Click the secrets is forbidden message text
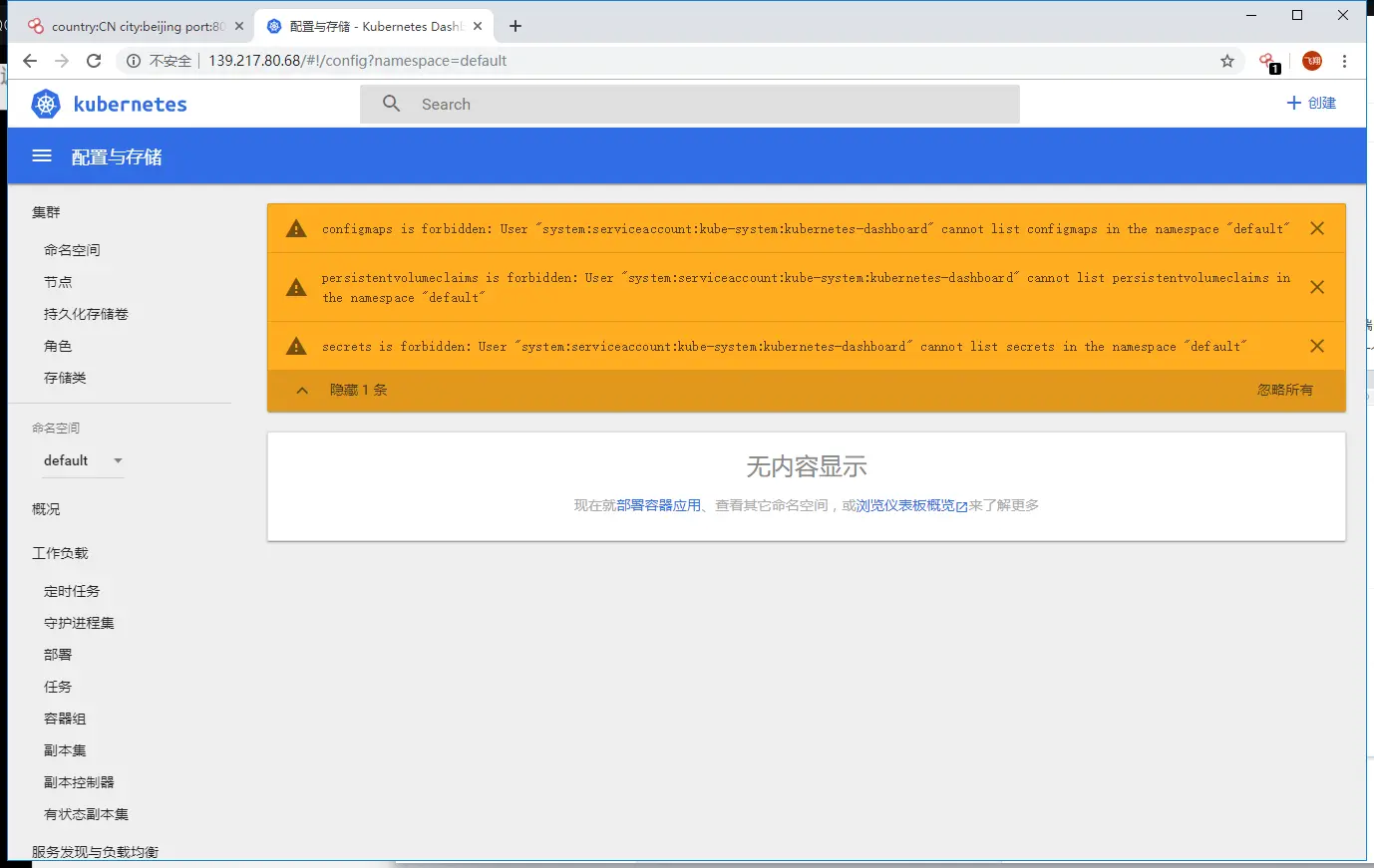This screenshot has width=1374, height=868. [x=784, y=347]
